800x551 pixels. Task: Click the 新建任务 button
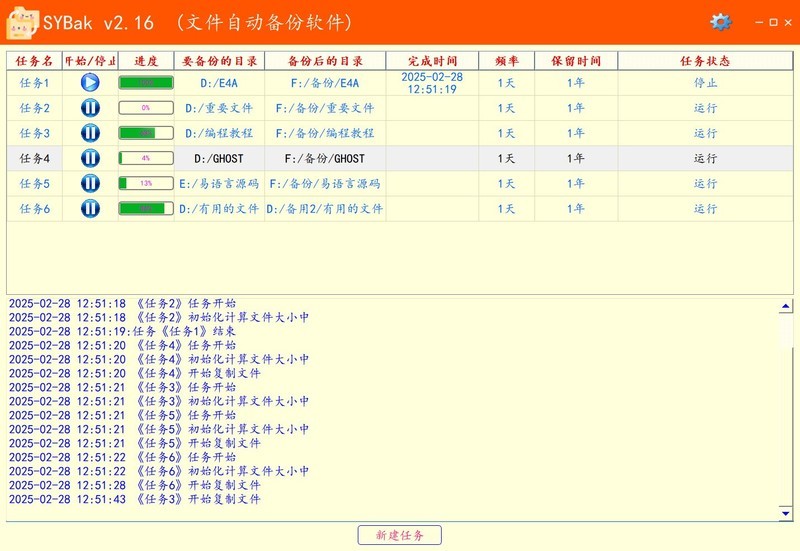[x=399, y=535]
